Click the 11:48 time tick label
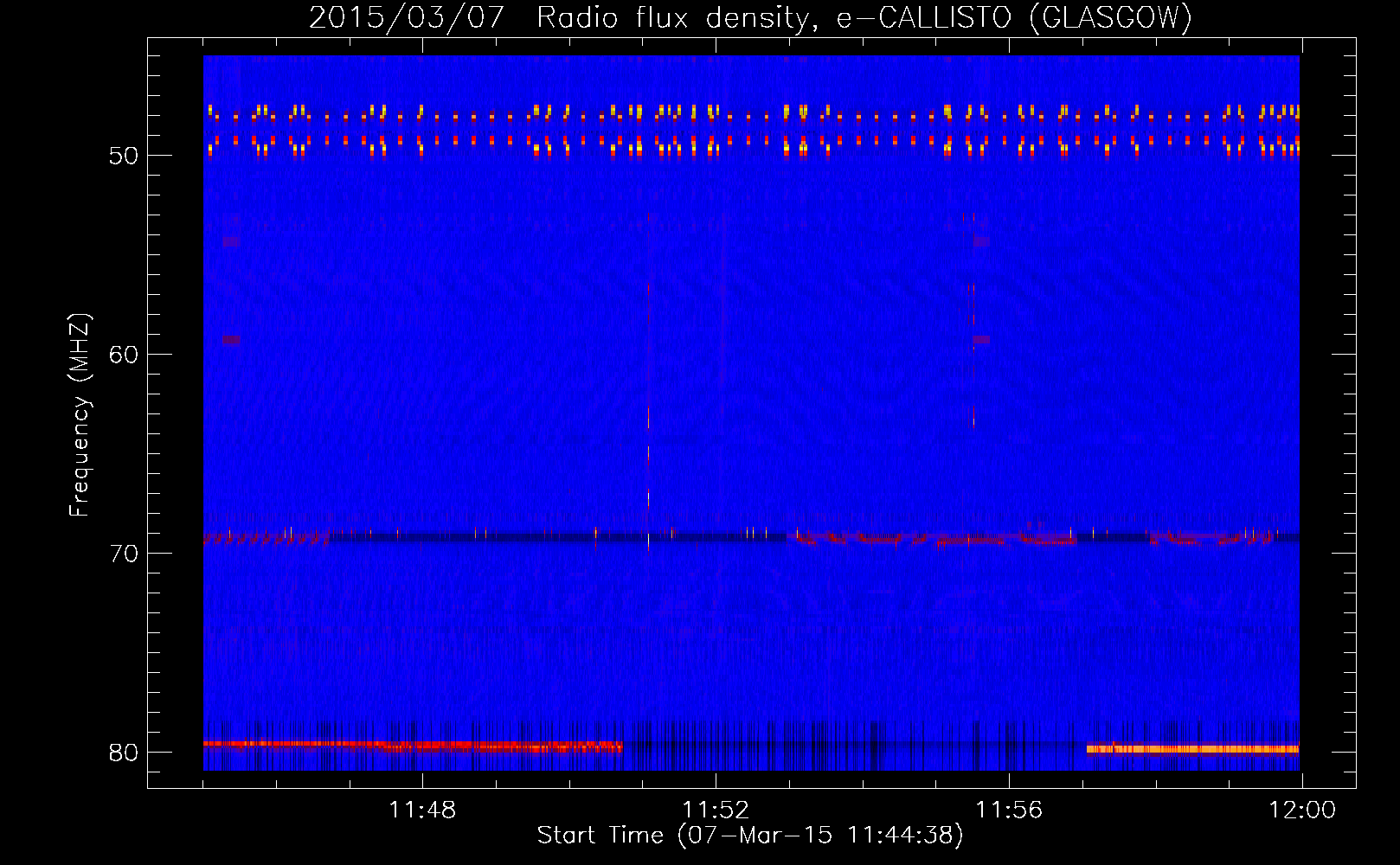This screenshot has width=1400, height=865. coord(422,811)
